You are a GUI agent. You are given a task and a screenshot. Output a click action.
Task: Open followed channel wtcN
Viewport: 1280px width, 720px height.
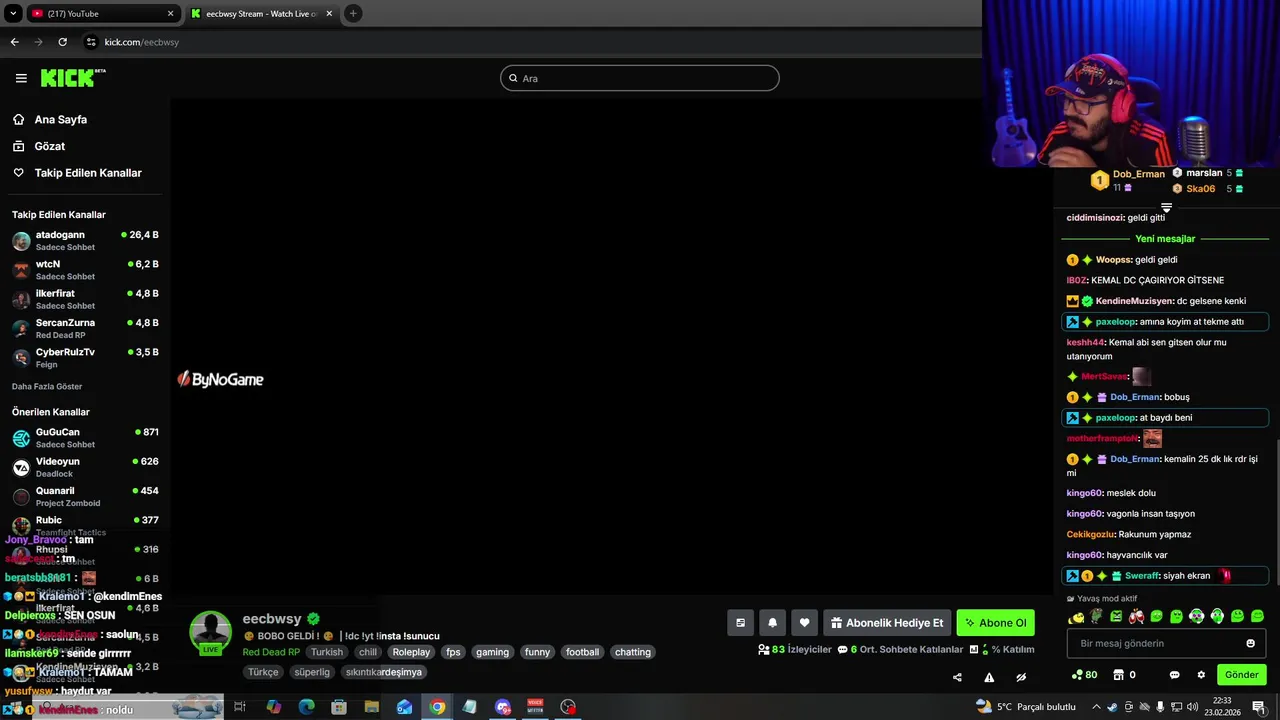(x=85, y=270)
